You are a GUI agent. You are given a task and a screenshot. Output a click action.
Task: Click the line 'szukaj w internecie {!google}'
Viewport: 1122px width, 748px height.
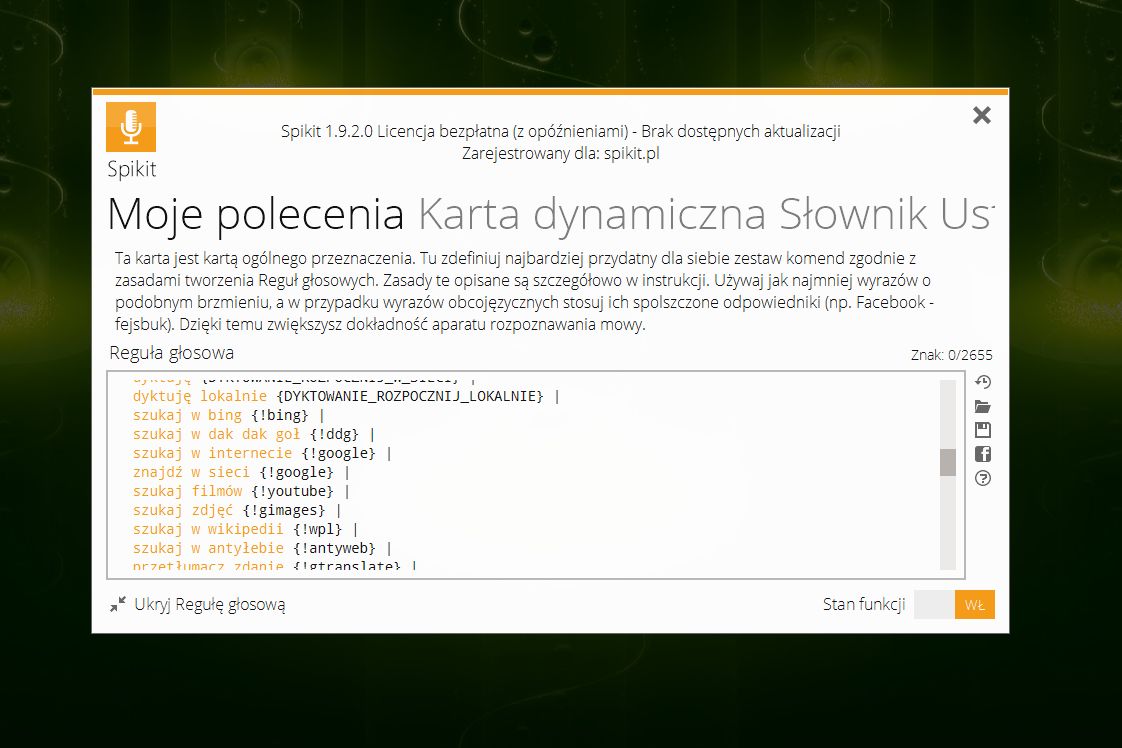click(262, 453)
